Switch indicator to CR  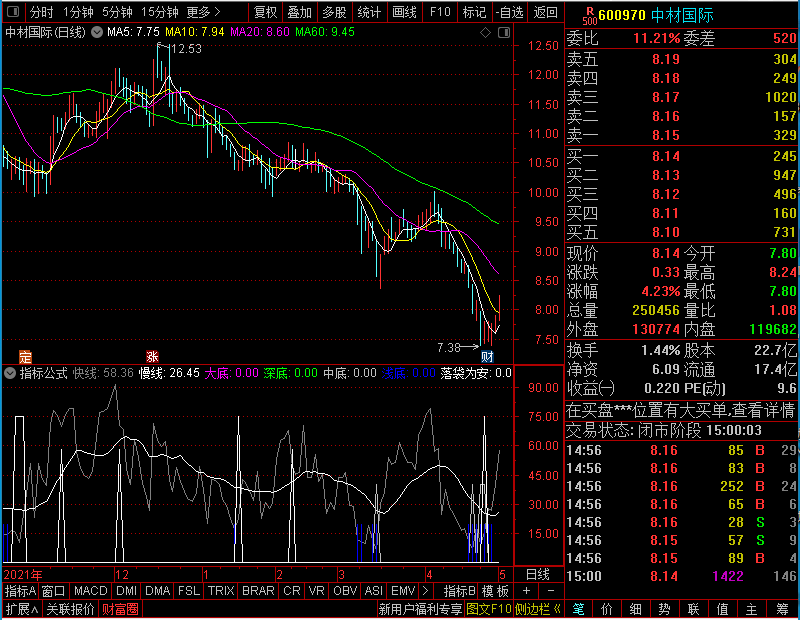(x=292, y=591)
